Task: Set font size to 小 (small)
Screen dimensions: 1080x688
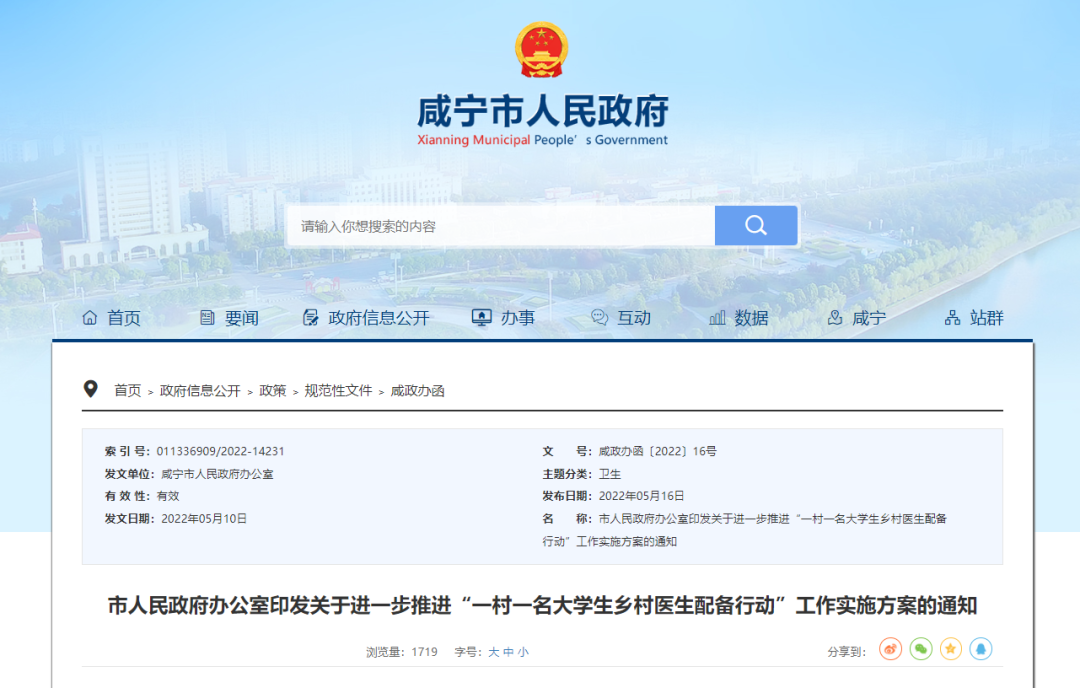Action: [x=523, y=652]
